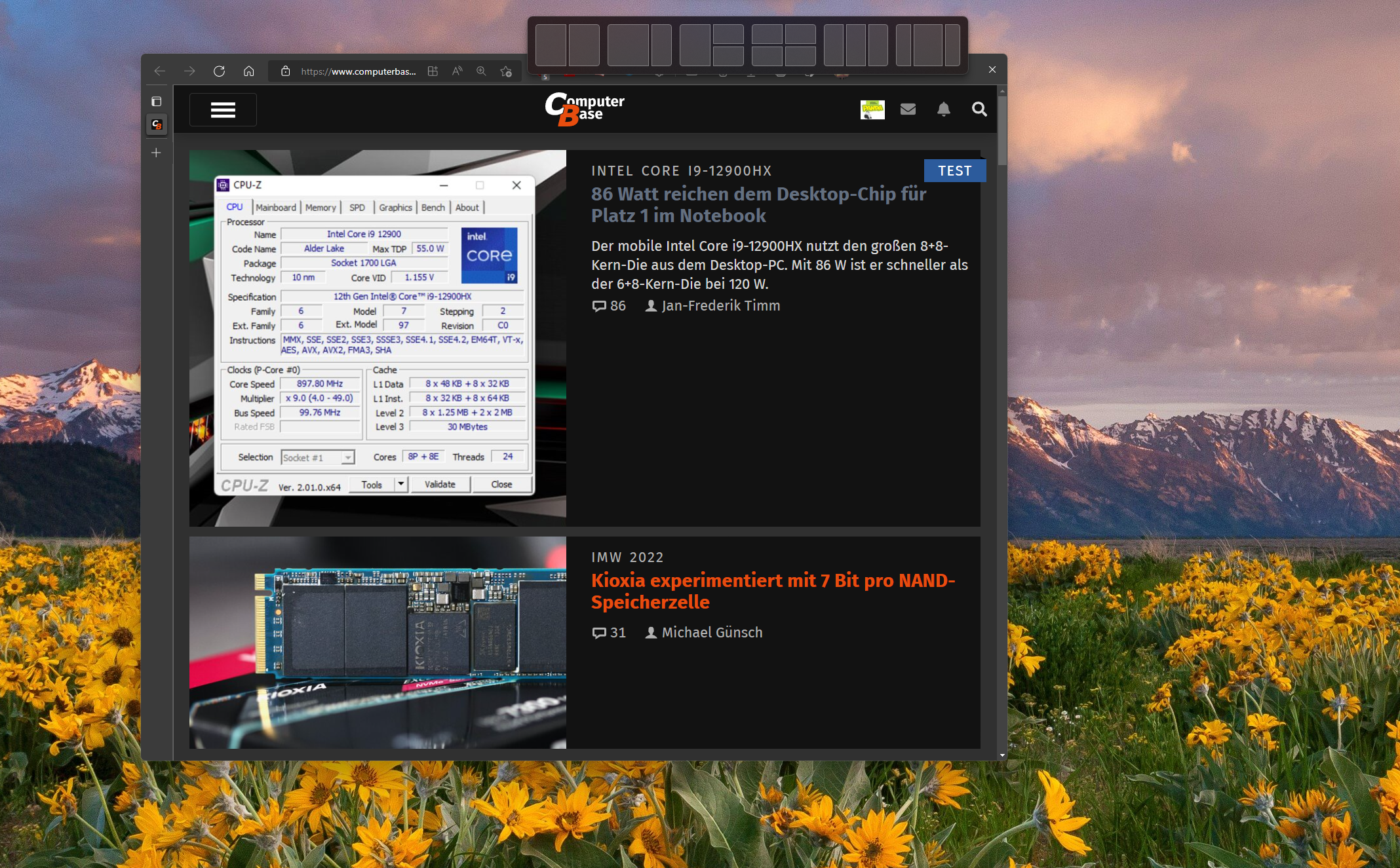The image size is (1400, 868).
Task: Snap window to the four-quadrant layout's top-left zone
Action: coord(766,34)
